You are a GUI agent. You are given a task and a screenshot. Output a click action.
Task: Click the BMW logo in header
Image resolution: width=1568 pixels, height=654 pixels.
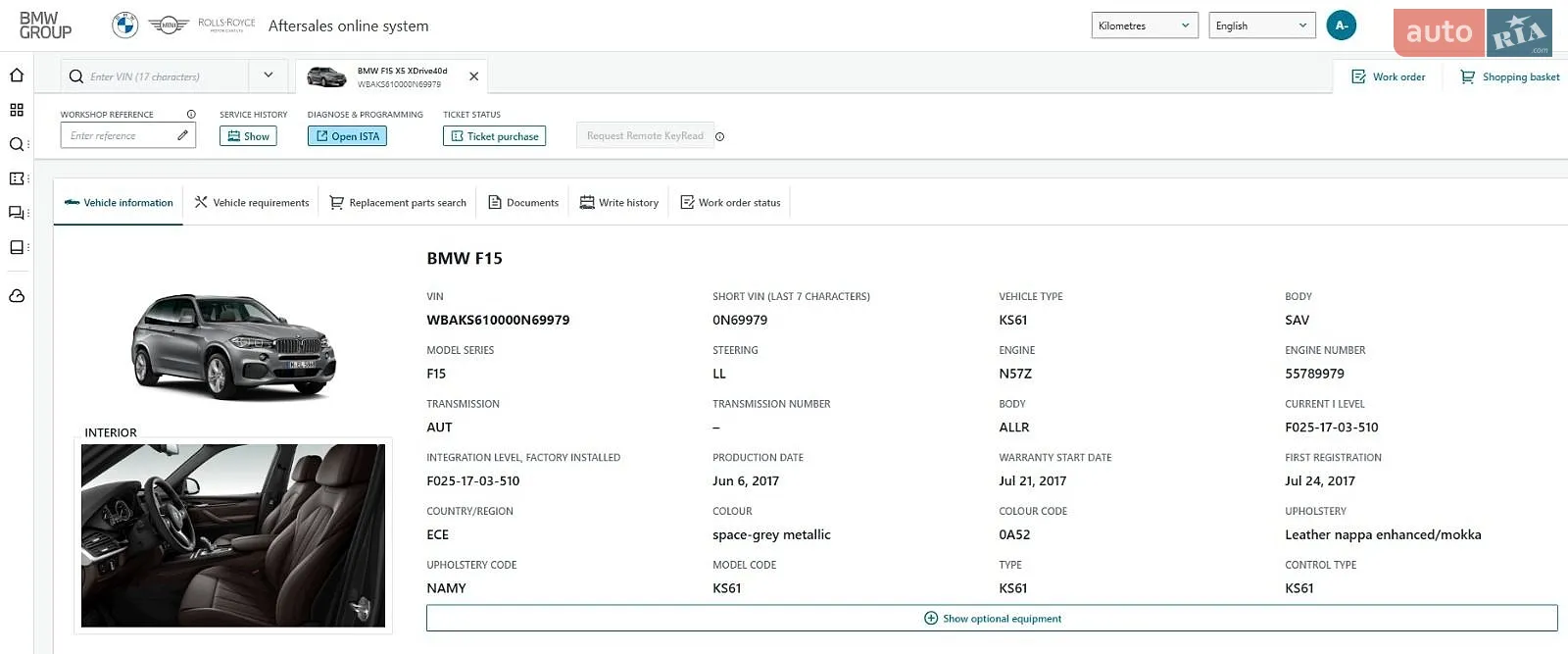(x=124, y=25)
